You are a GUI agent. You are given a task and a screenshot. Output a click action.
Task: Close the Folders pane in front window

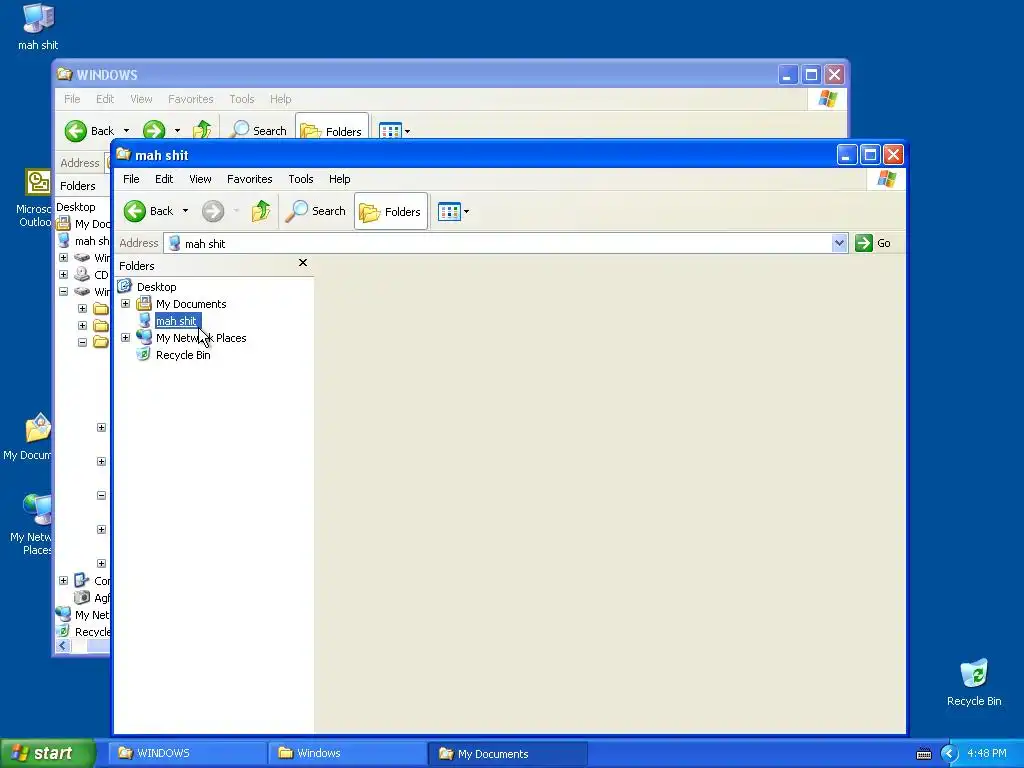click(302, 263)
